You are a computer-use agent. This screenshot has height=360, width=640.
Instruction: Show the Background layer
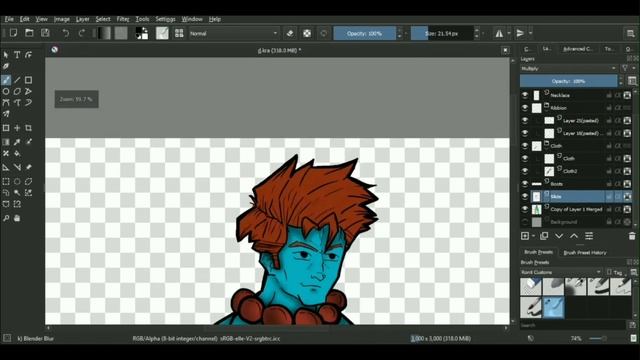point(525,222)
